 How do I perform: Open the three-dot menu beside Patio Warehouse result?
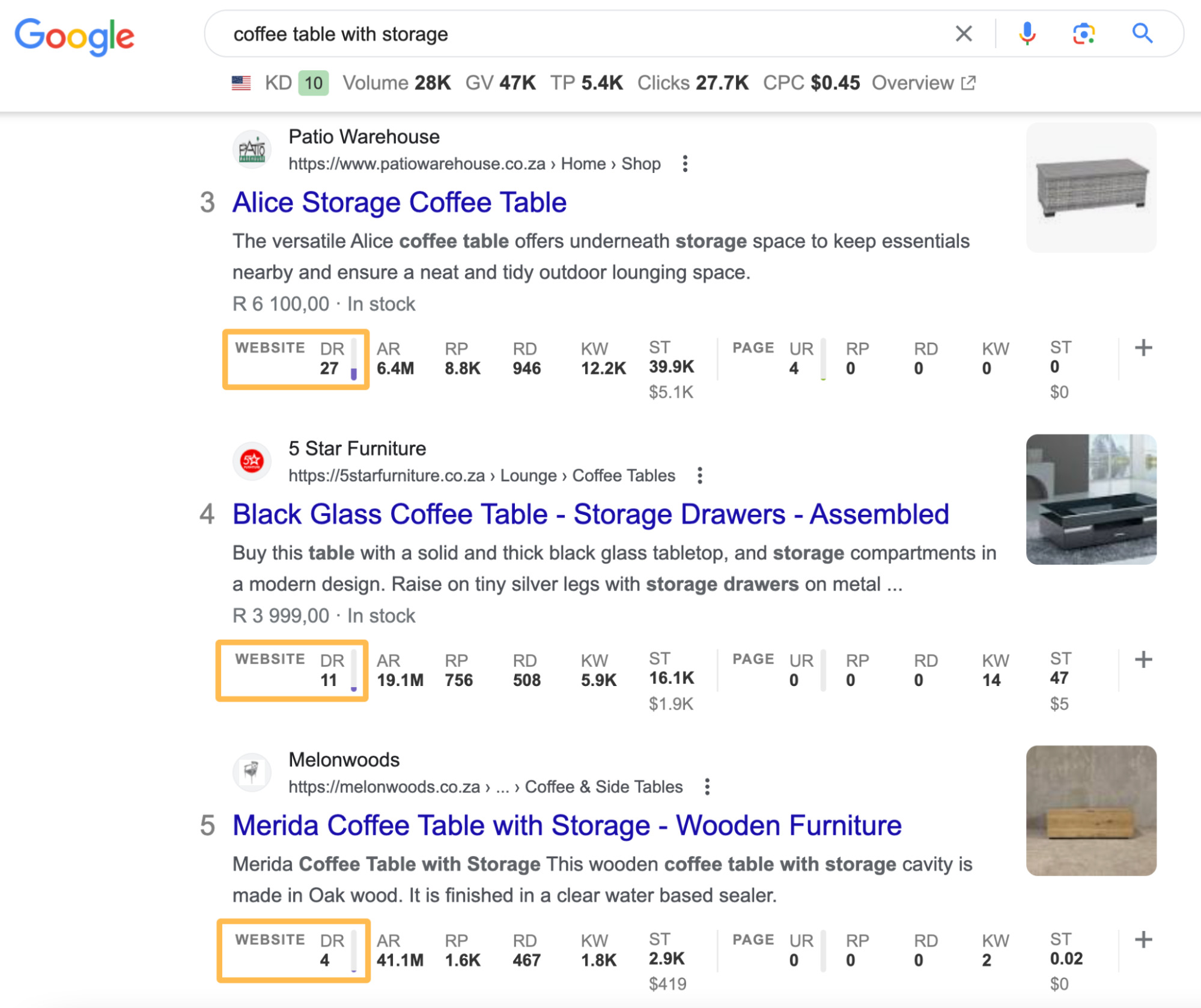[x=685, y=163]
